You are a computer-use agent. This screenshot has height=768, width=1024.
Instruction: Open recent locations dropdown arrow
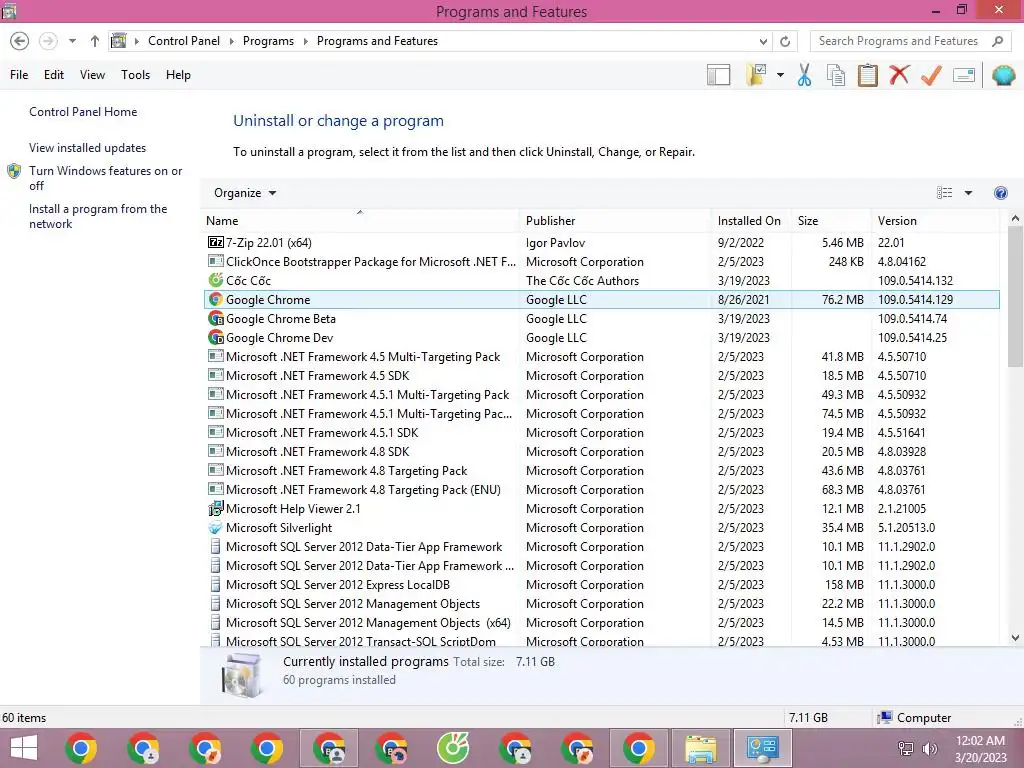[x=72, y=41]
